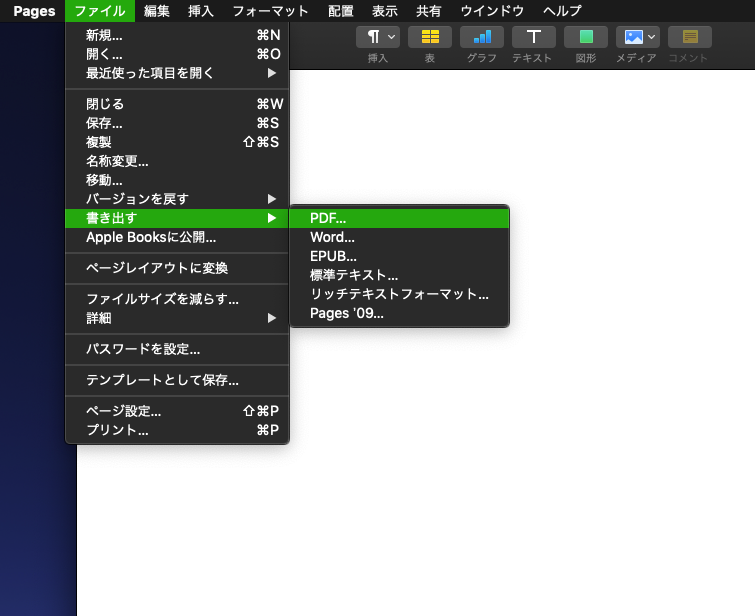
Task: Choose Apple Booksに公開... menu item
Action: [x=177, y=237]
